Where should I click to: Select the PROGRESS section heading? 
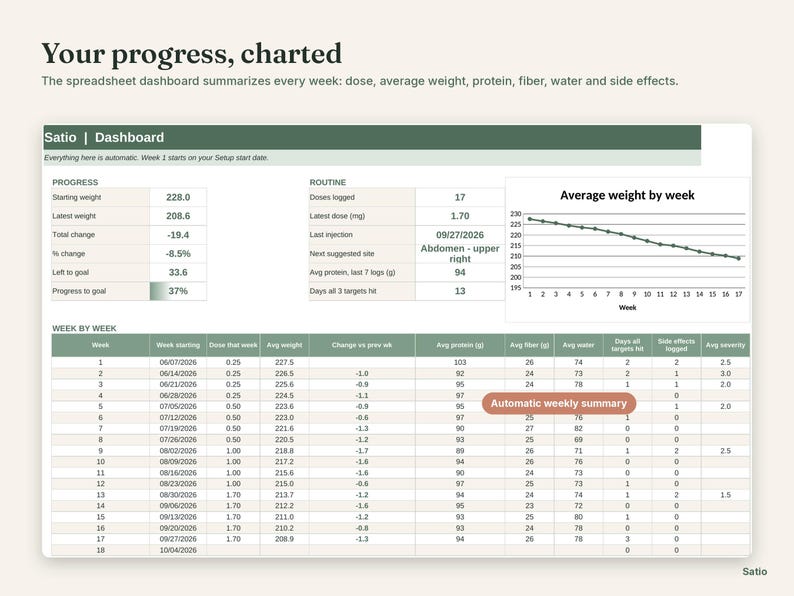[x=75, y=182]
